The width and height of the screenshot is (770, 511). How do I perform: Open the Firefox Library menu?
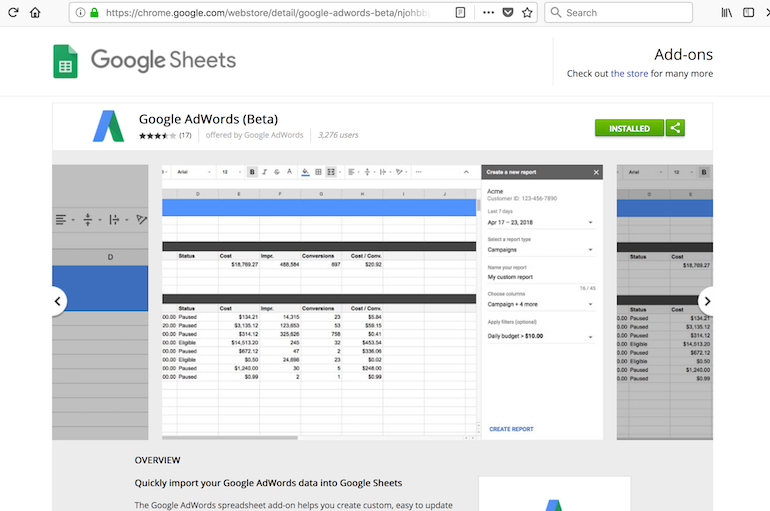[726, 12]
